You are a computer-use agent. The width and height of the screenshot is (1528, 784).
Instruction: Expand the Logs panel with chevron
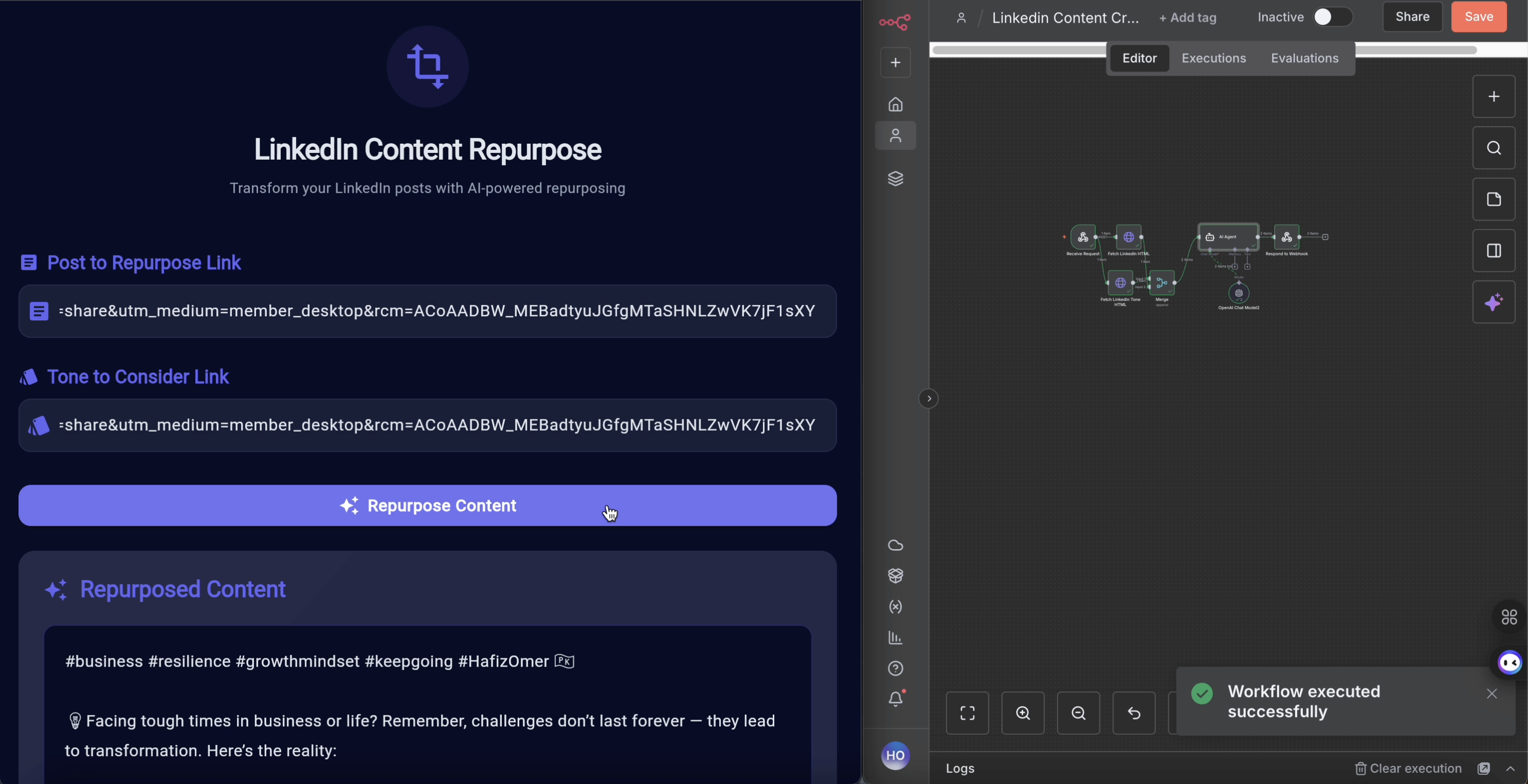point(1510,769)
